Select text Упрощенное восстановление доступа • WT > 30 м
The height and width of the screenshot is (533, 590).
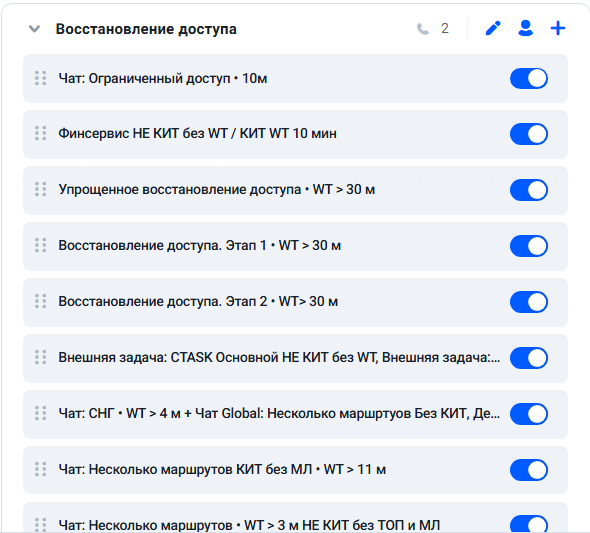point(217,190)
